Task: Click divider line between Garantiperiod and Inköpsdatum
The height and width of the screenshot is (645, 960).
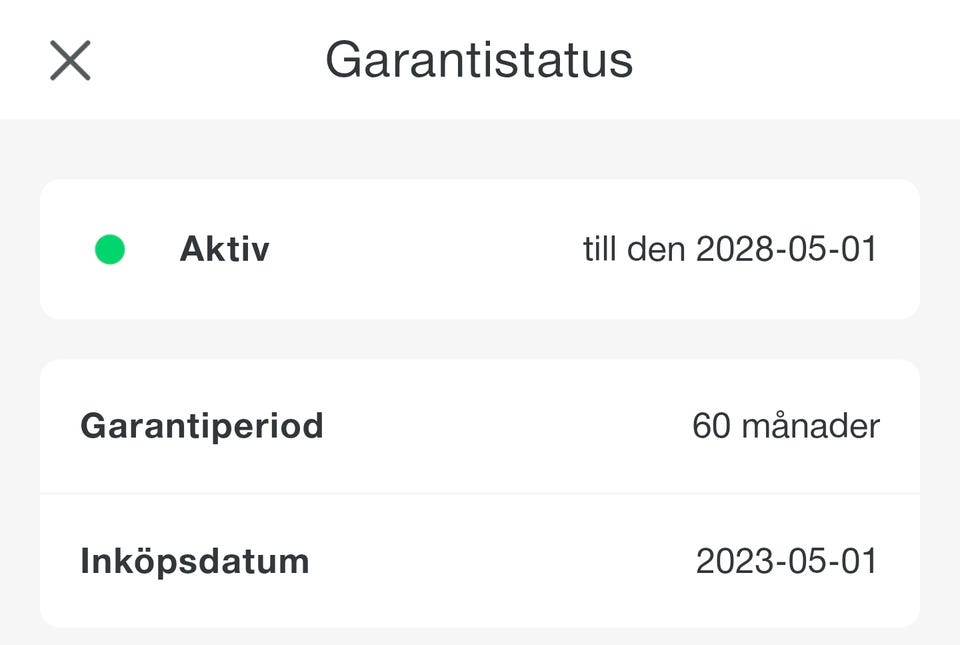Action: [480, 493]
